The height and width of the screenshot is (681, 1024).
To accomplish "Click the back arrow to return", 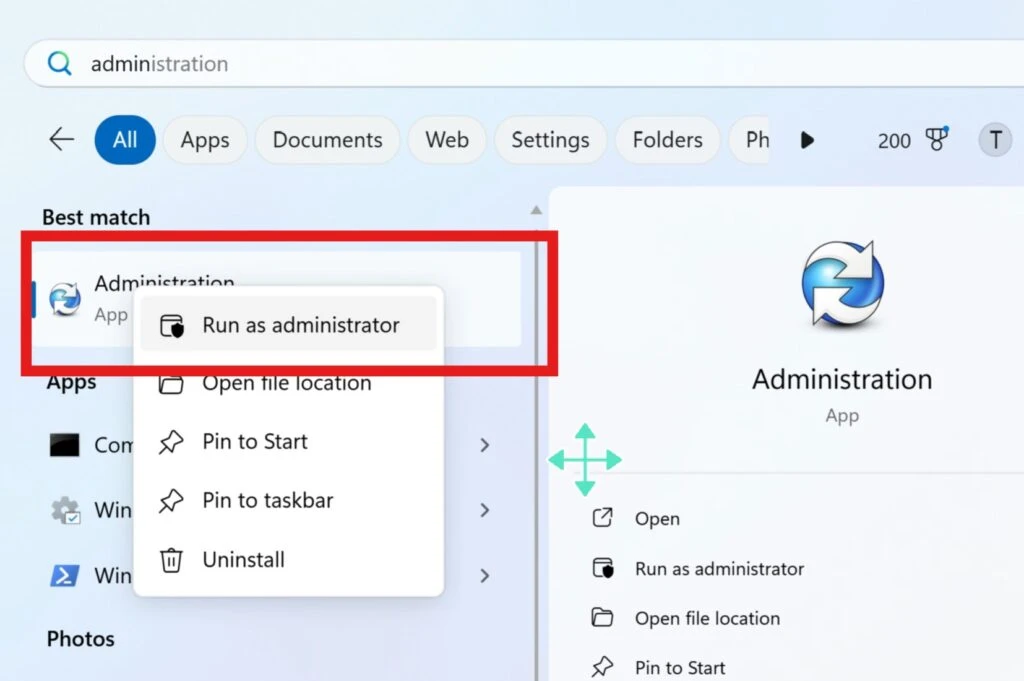I will [60, 140].
